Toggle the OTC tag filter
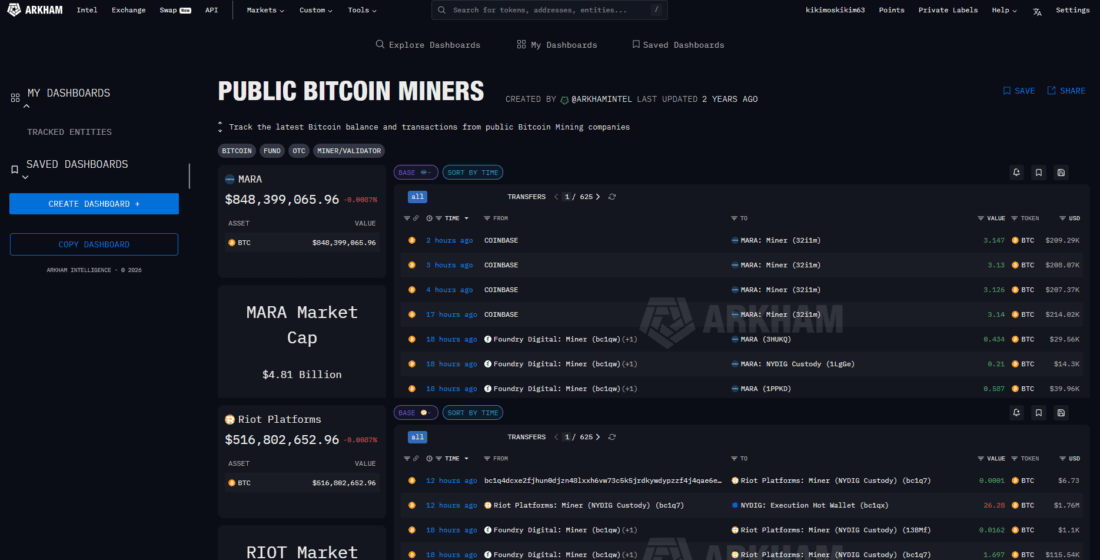The height and width of the screenshot is (560, 1100). click(x=299, y=151)
